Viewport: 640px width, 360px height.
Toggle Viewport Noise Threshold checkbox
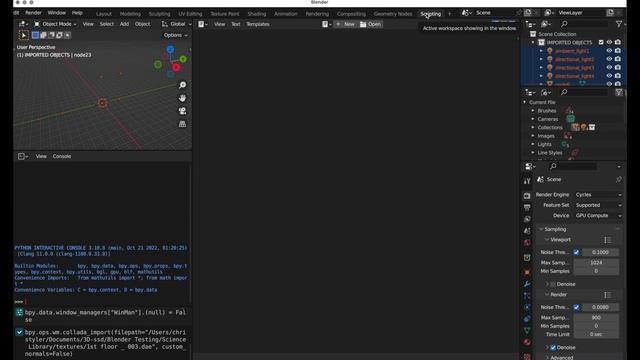[x=576, y=252]
